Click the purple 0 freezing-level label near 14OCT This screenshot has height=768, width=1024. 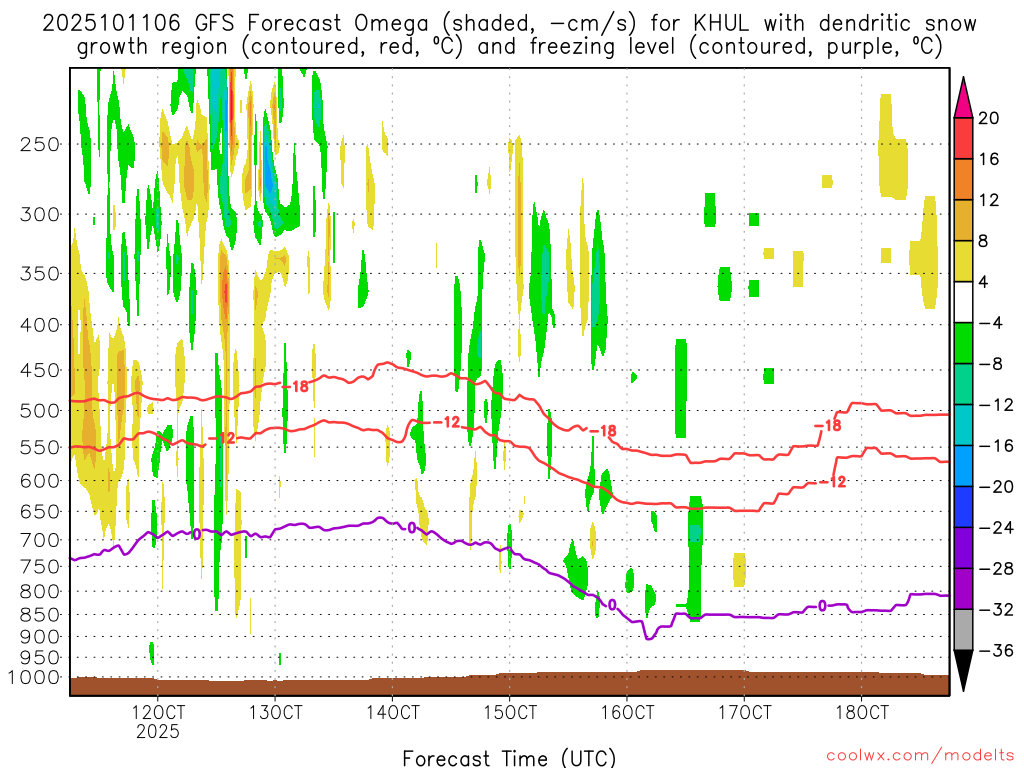click(x=411, y=528)
